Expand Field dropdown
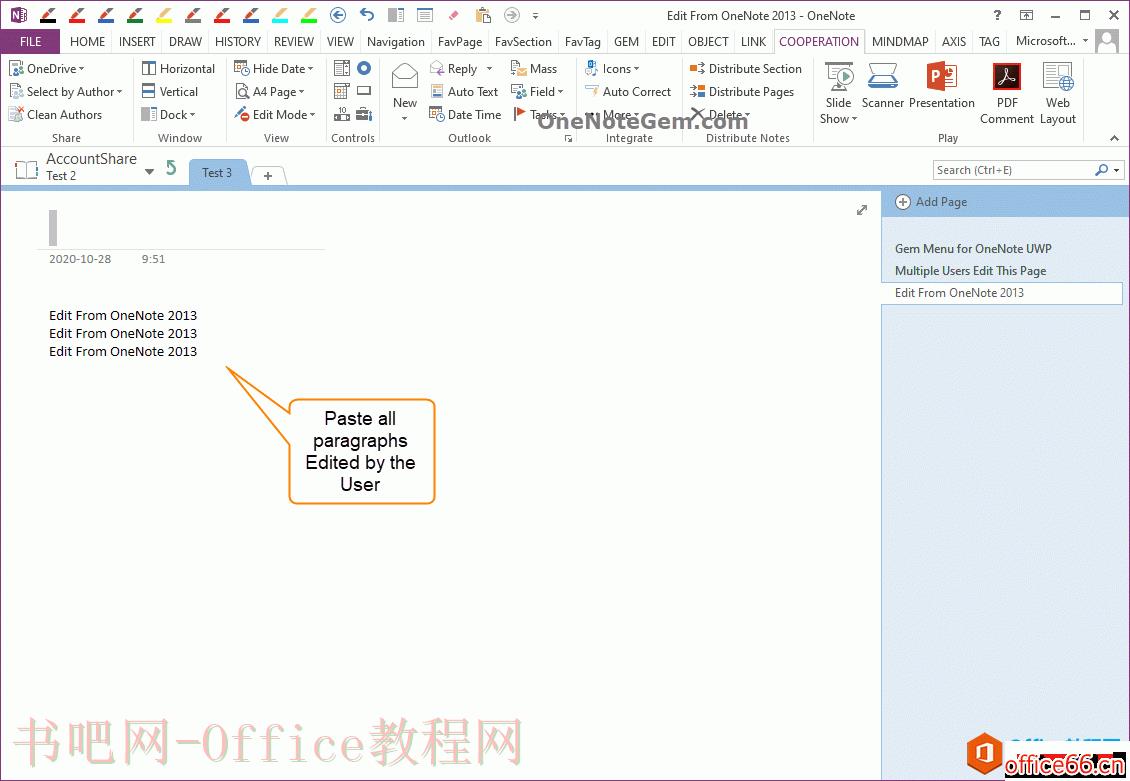Image resolution: width=1130 pixels, height=781 pixels. coord(537,92)
